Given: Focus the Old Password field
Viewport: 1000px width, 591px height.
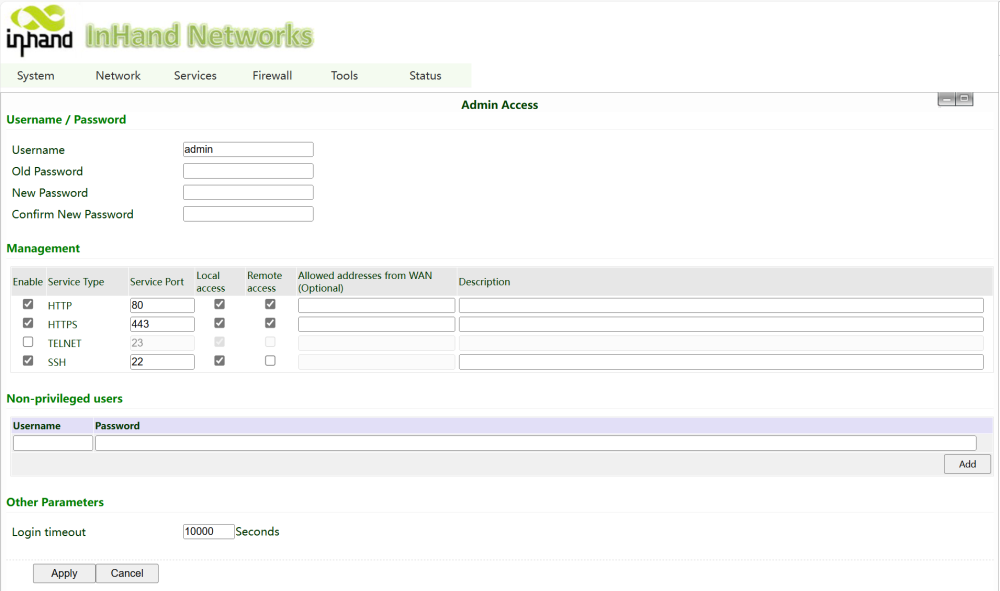Looking at the screenshot, I should point(248,171).
